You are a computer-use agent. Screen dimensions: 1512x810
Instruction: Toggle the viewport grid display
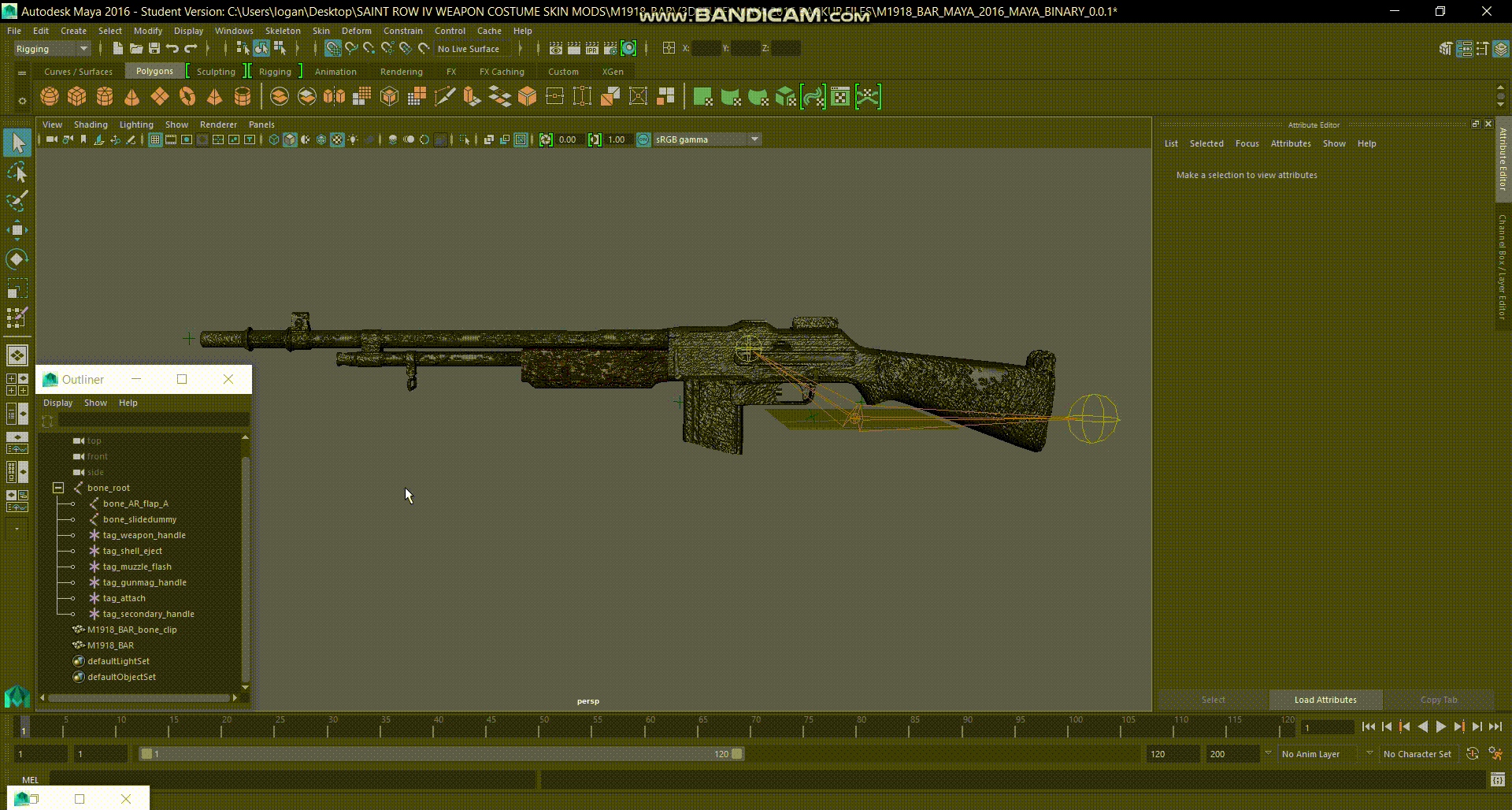coord(155,139)
